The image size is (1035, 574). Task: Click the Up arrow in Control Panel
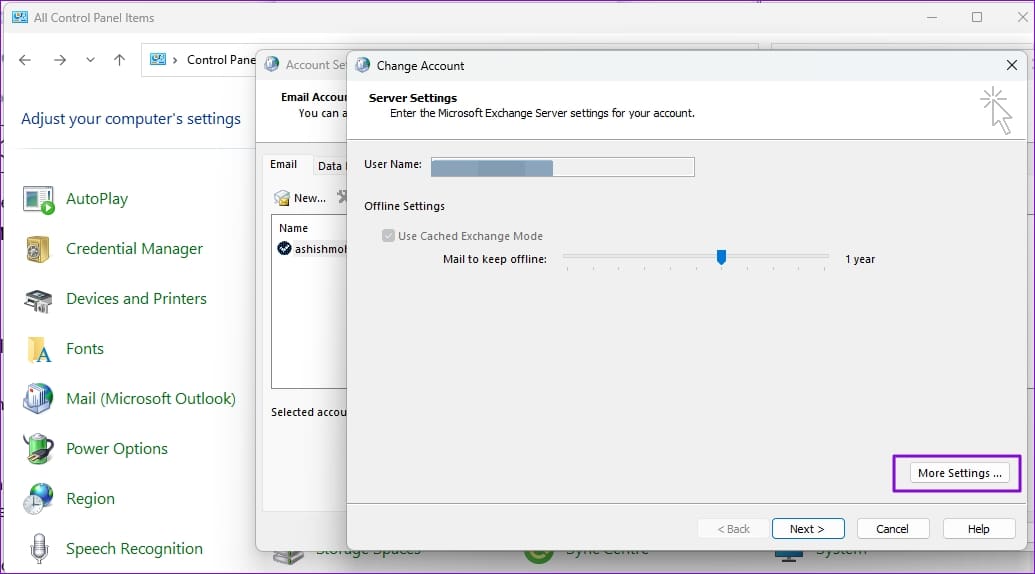point(119,60)
